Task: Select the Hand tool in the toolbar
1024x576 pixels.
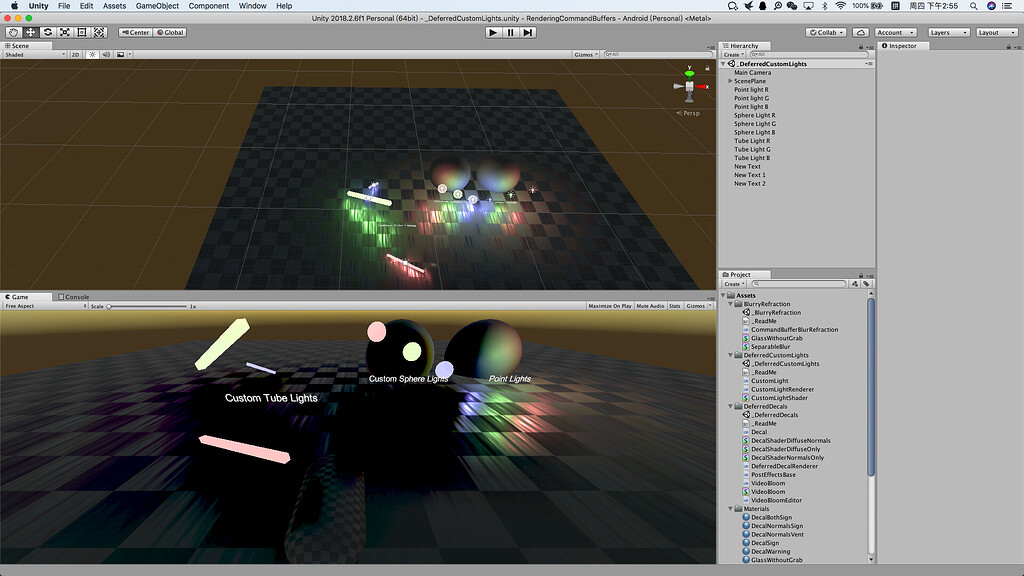Action: coord(12,32)
